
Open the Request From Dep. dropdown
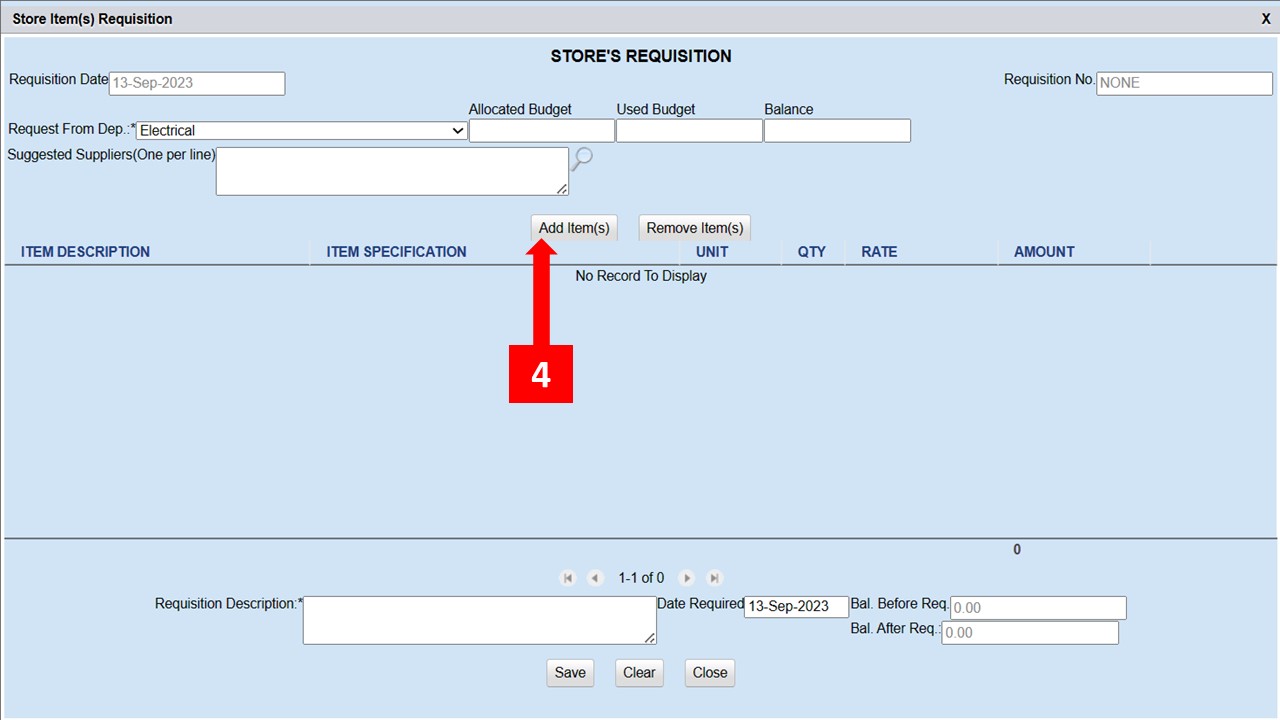302,131
